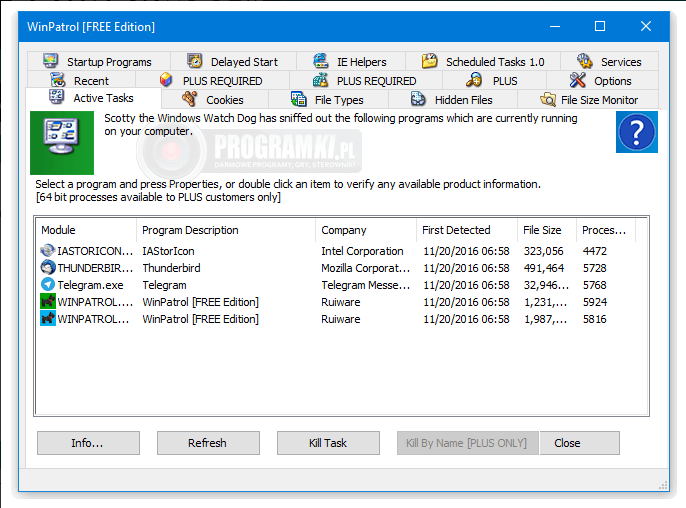Viewport: 686px width, 508px height.
Task: Click the Kill By Name [PLUS ONLY] button
Action: pos(468,443)
